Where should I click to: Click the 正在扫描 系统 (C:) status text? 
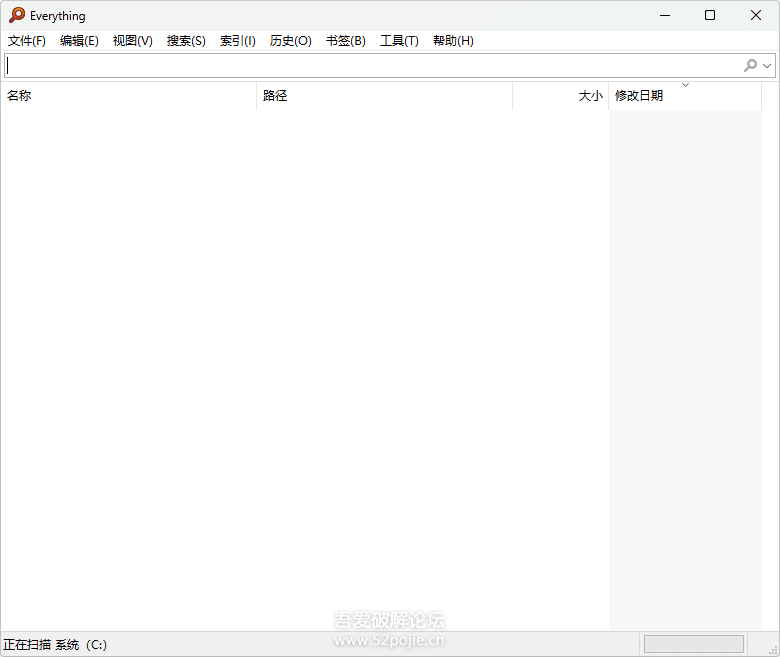tap(55, 645)
